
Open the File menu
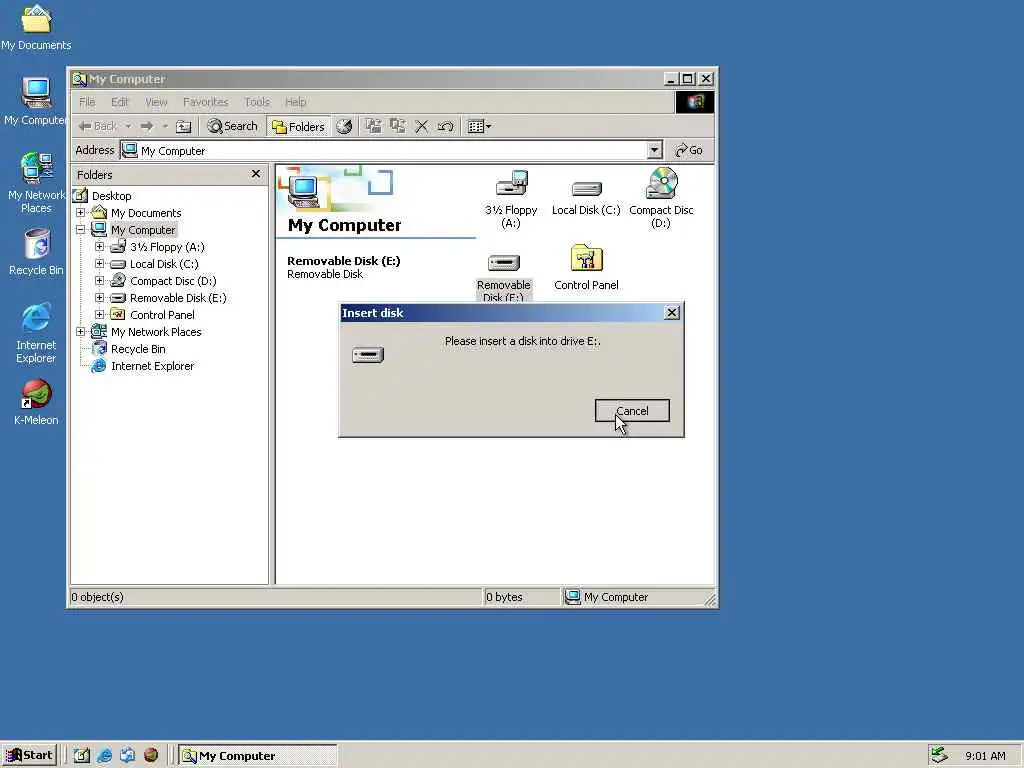pyautogui.click(x=87, y=102)
